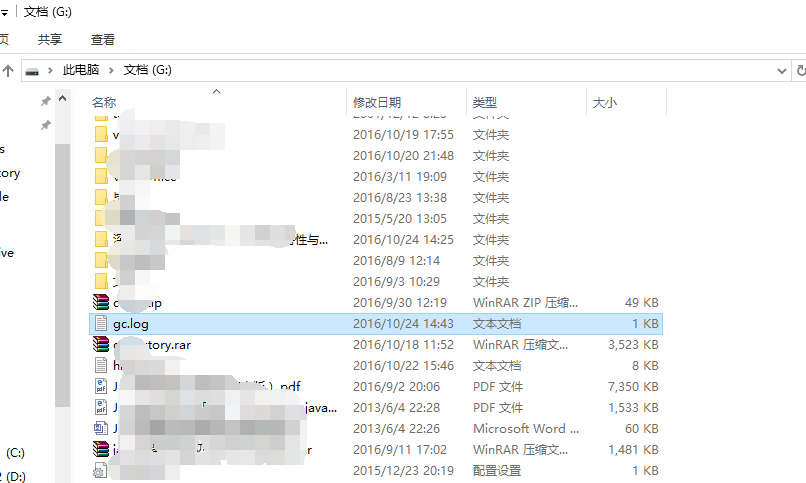
Task: Click the WinRAR ZIP 压缩 type cell
Action: click(x=525, y=303)
